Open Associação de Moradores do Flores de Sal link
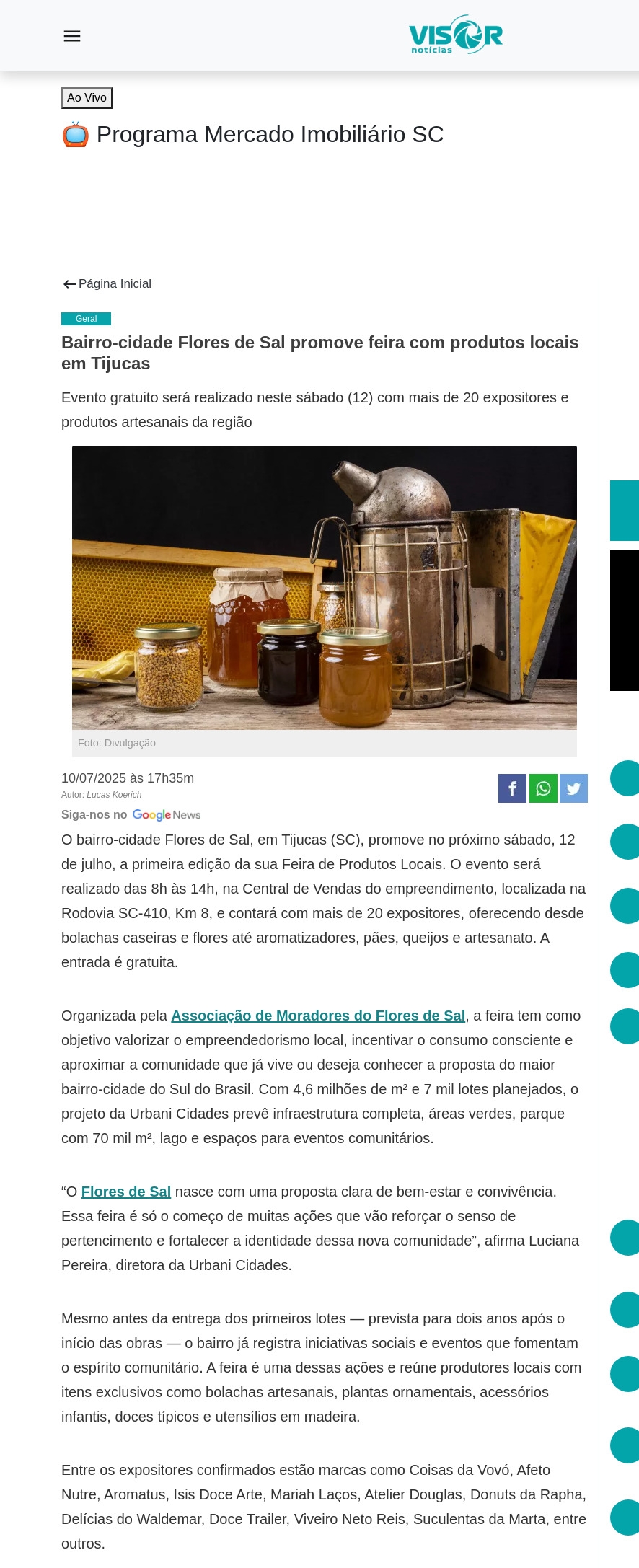 (x=318, y=1016)
